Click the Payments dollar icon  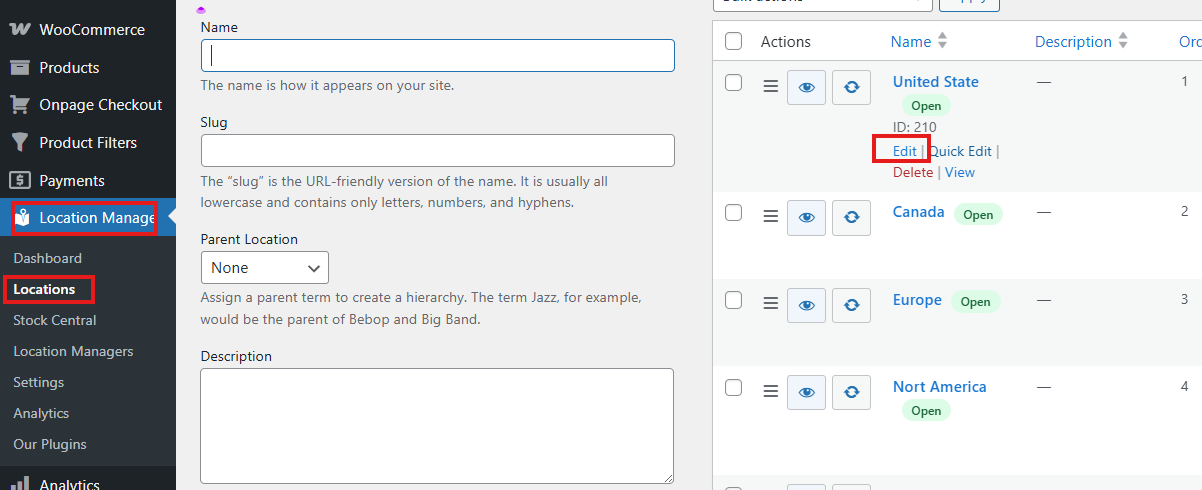tap(19, 181)
